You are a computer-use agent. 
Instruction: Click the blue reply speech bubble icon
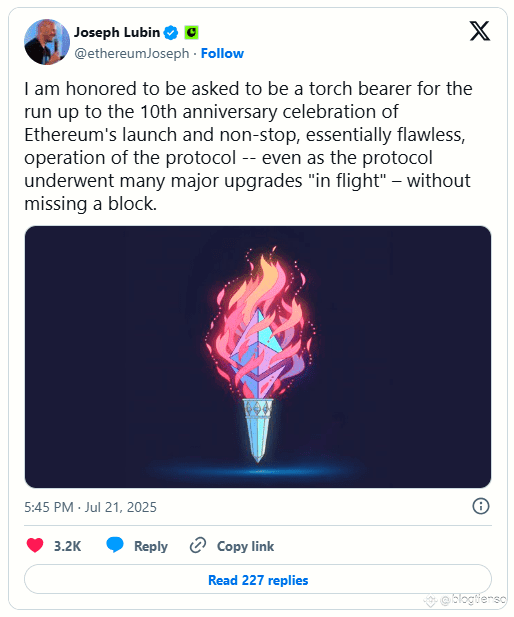coord(115,545)
